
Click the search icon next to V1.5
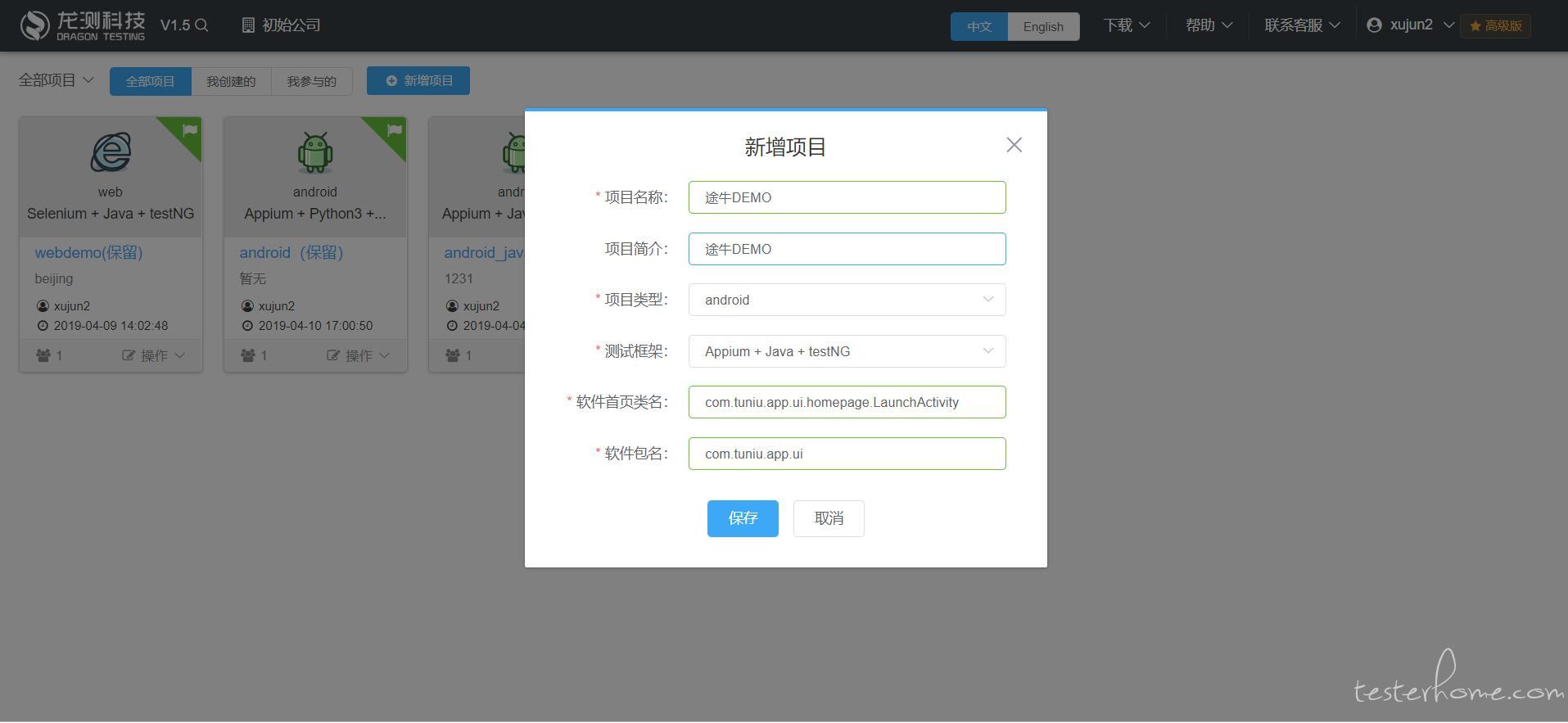click(201, 25)
